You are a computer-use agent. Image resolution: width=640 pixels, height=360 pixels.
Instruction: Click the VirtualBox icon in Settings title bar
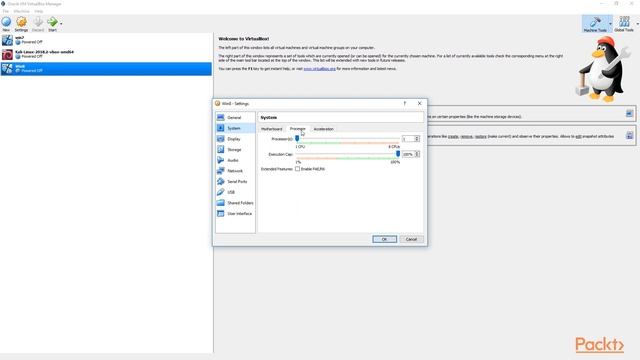pyautogui.click(x=218, y=104)
